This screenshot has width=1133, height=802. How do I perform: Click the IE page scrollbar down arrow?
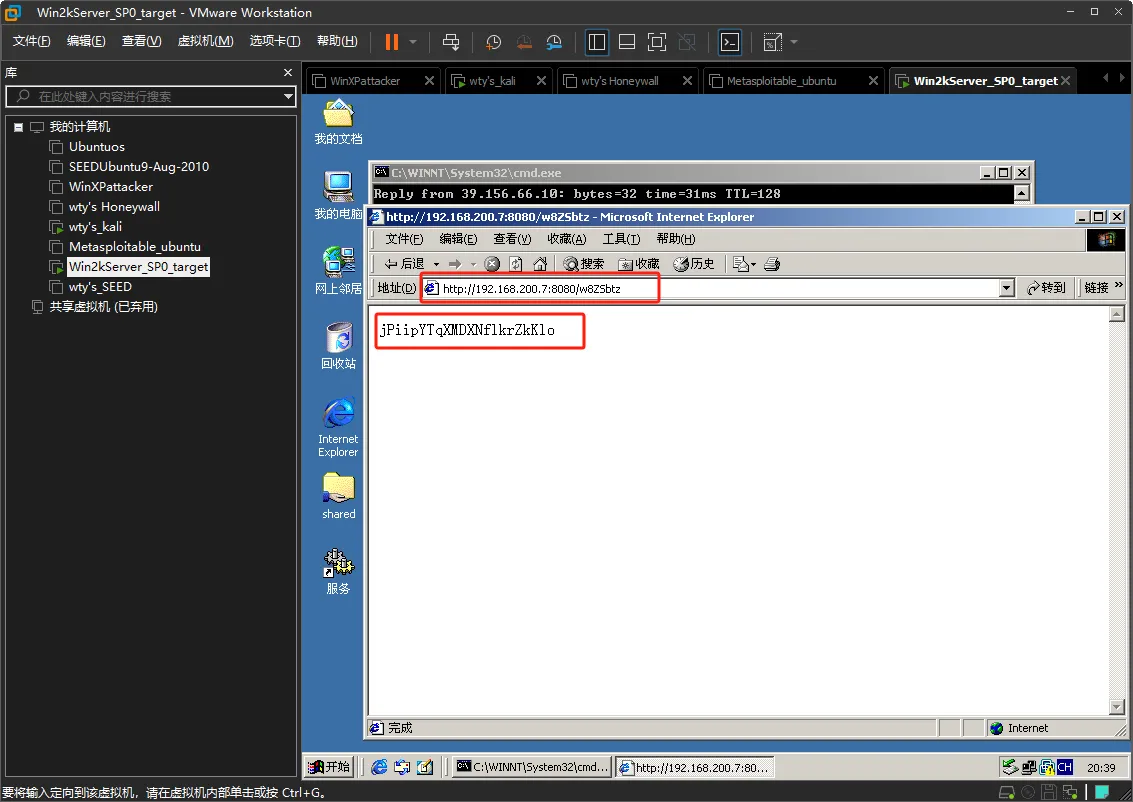(1116, 707)
